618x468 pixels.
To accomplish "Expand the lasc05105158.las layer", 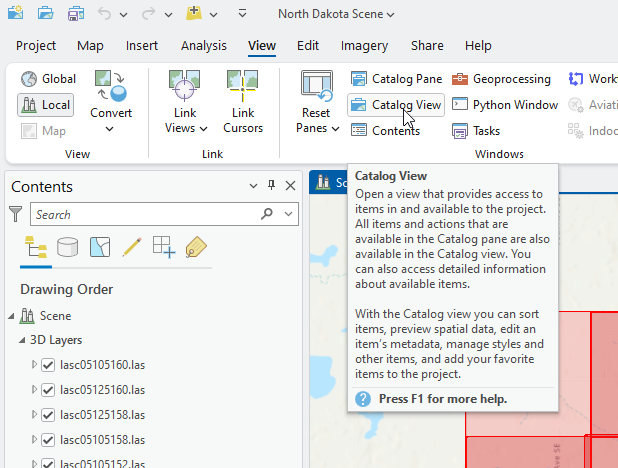I will tap(34, 439).
